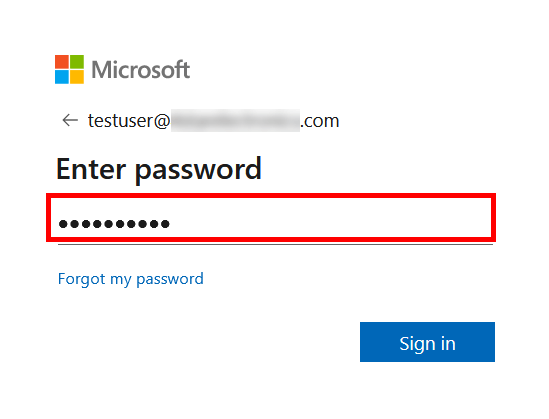Viewport: 549px width, 419px height.
Task: Click the blue Sign in button
Action: (427, 342)
